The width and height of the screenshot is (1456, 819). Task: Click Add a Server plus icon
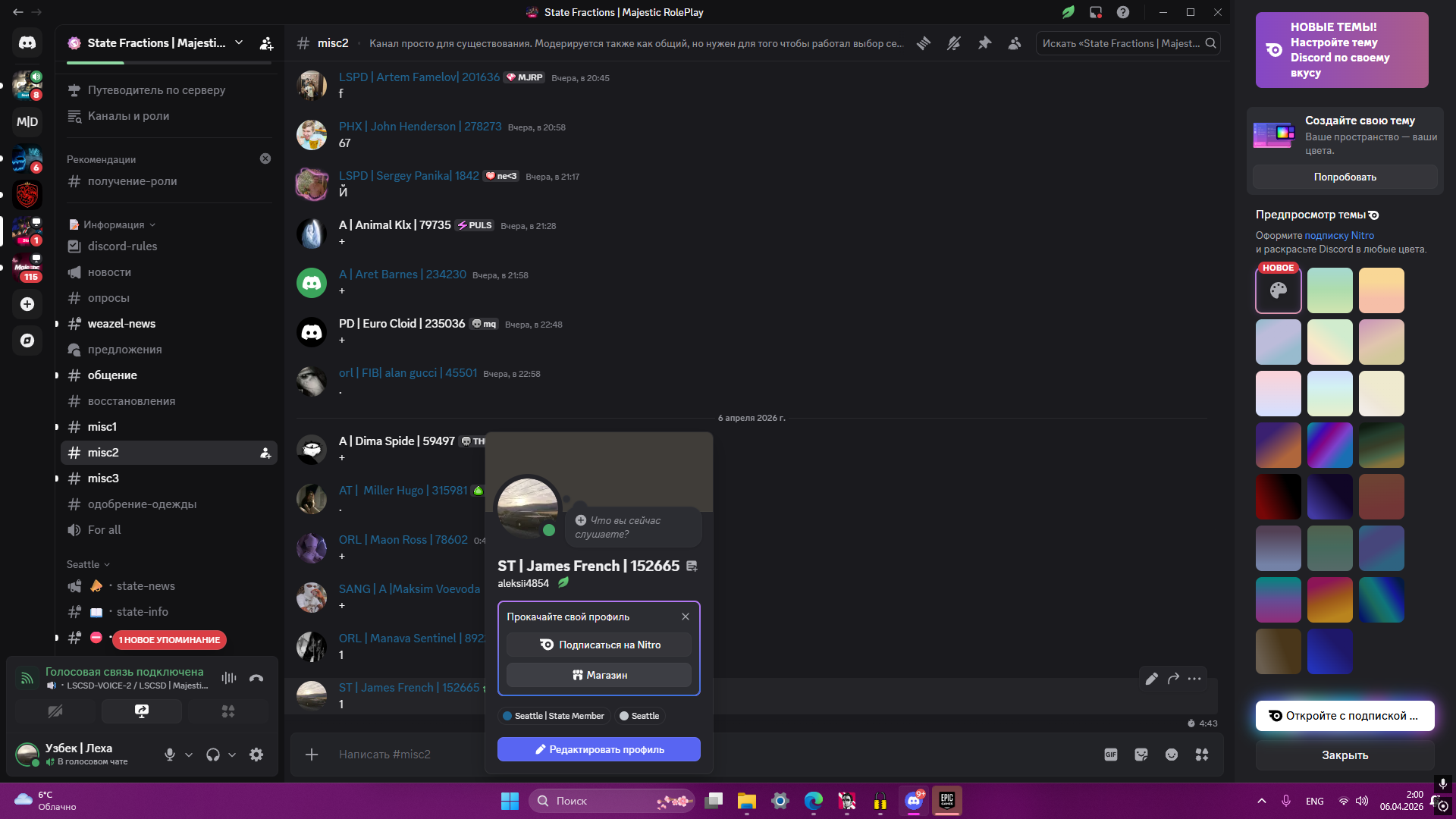[x=27, y=304]
